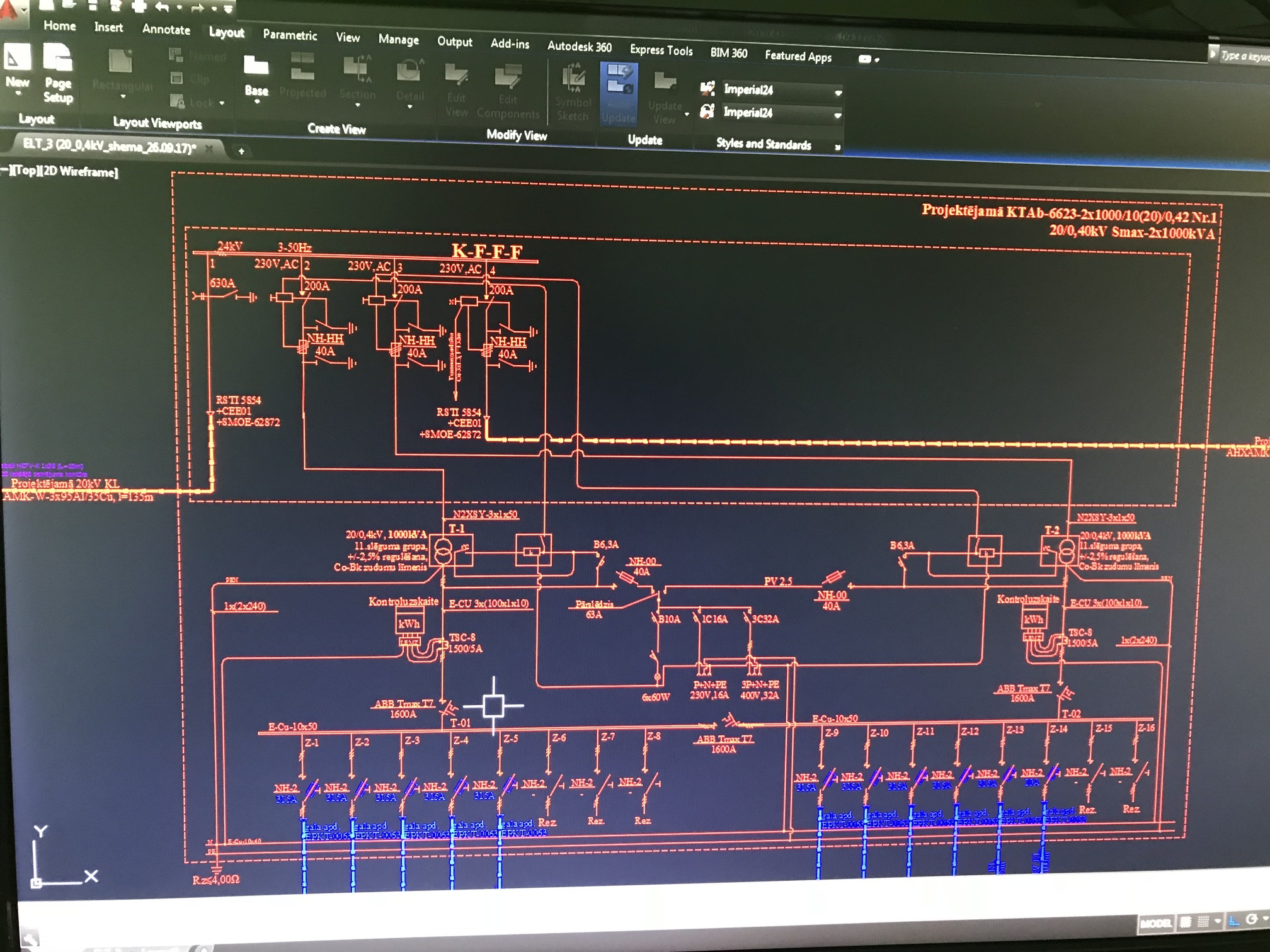Open the undo history dropdown arrow
This screenshot has width=1270, height=952.
click(x=180, y=8)
